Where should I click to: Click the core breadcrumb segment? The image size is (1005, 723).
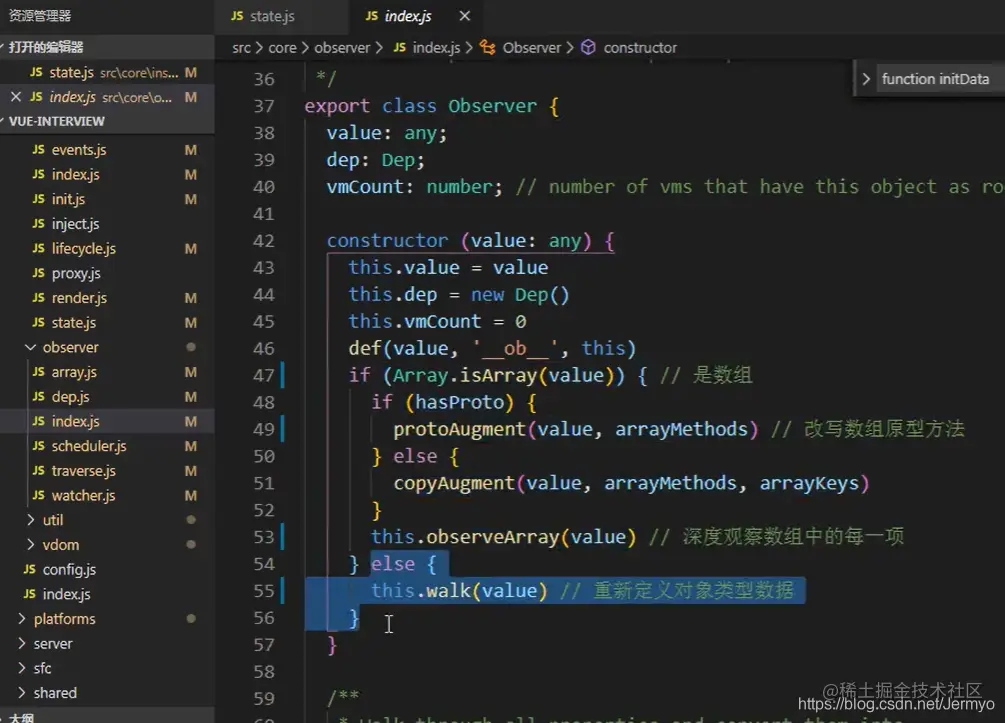tap(282, 47)
